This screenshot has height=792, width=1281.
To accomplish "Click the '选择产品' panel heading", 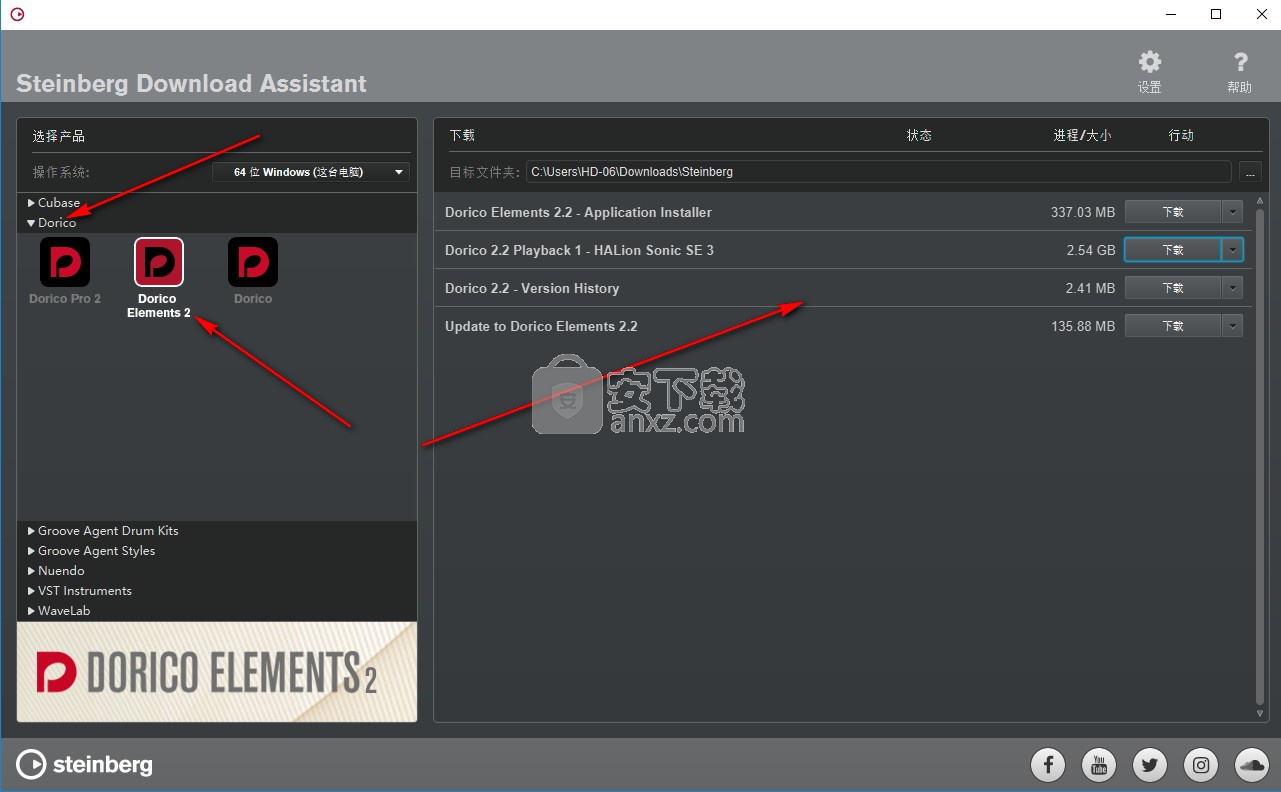I will [59, 136].
